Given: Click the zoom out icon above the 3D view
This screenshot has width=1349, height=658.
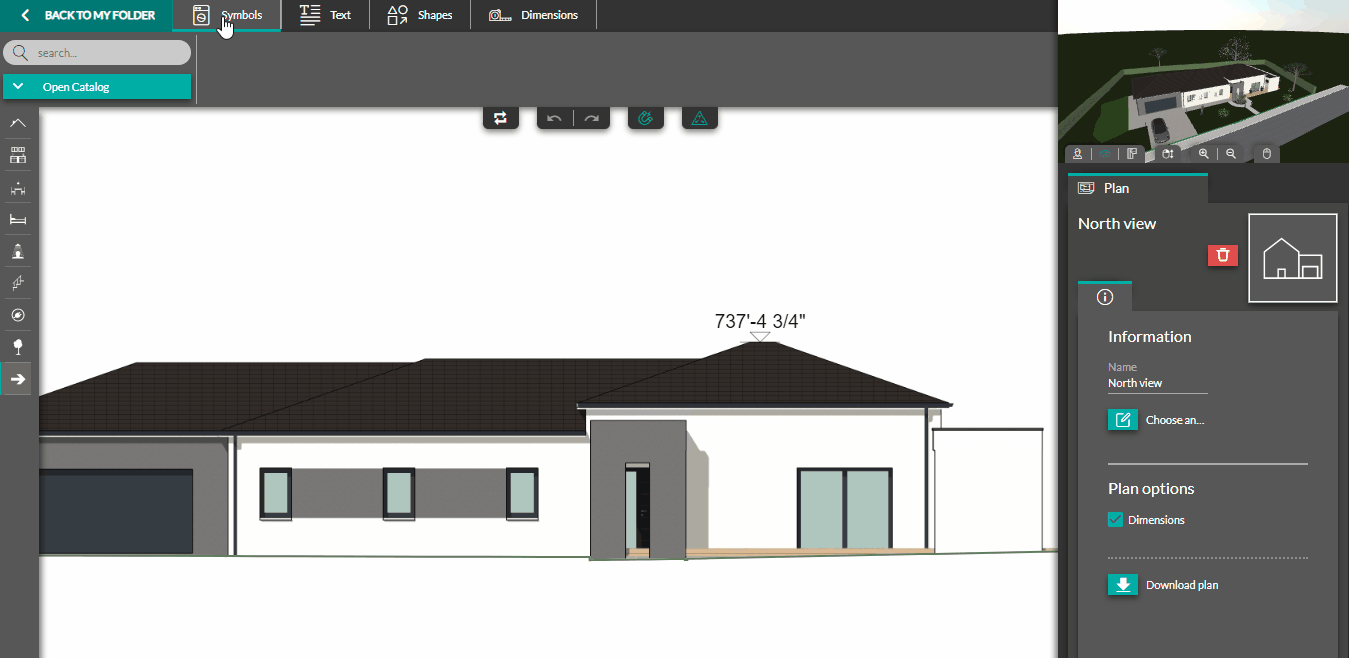Looking at the screenshot, I should point(1230,153).
